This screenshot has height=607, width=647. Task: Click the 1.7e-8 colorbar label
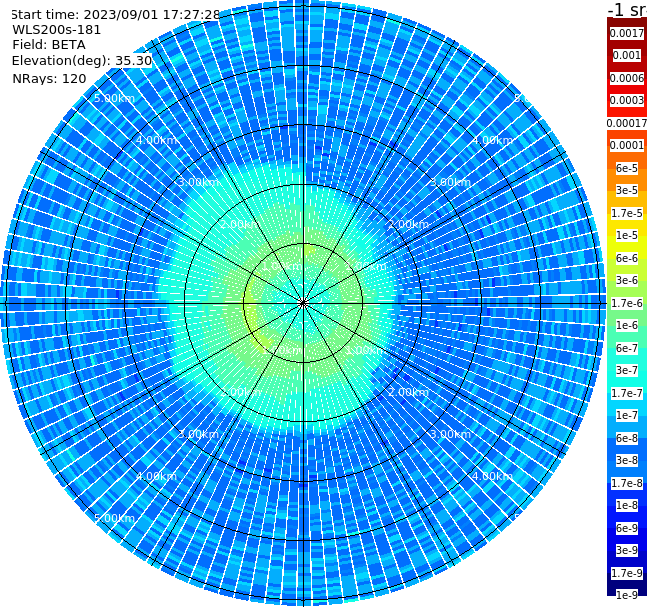[x=627, y=483]
